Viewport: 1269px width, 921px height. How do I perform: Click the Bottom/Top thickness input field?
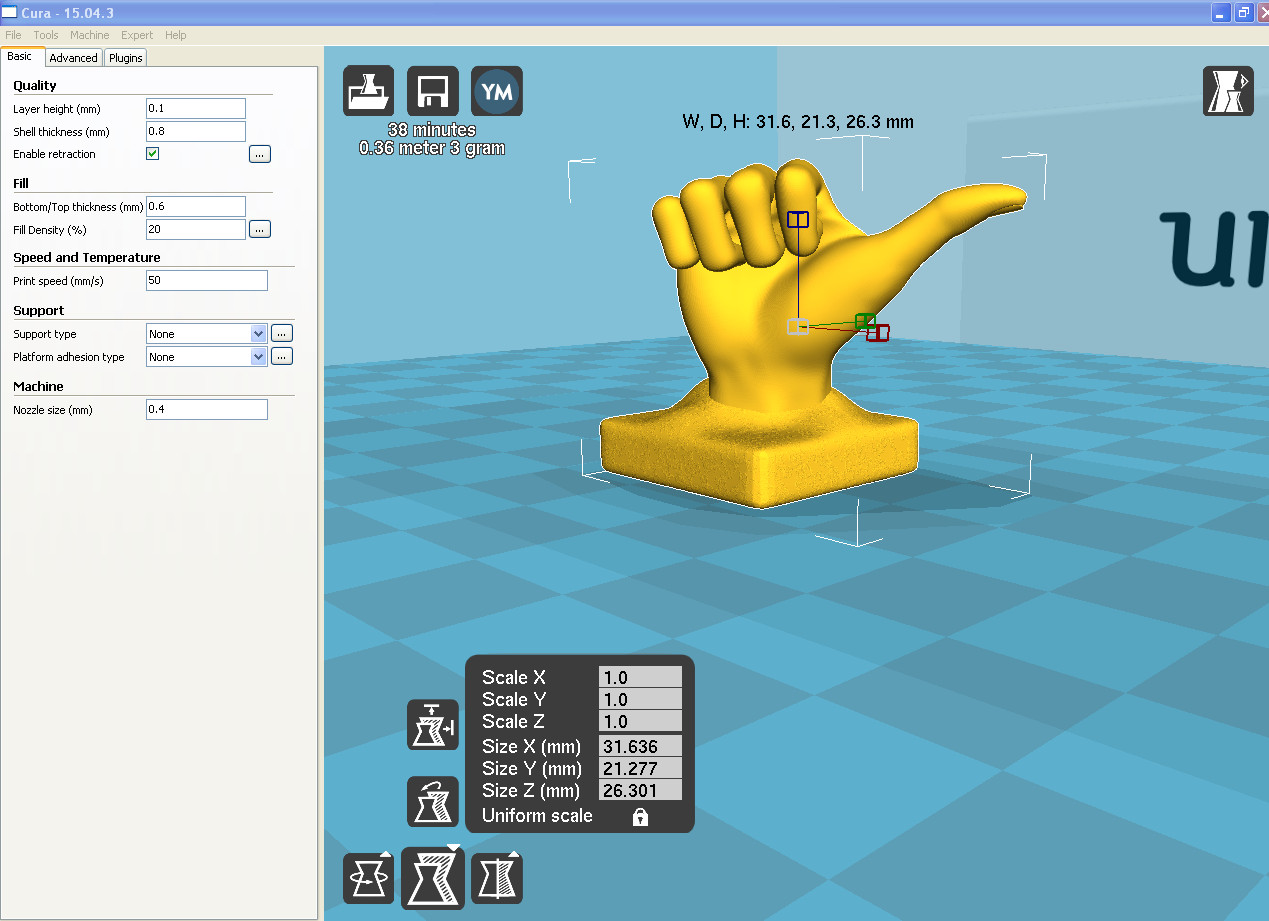point(196,206)
